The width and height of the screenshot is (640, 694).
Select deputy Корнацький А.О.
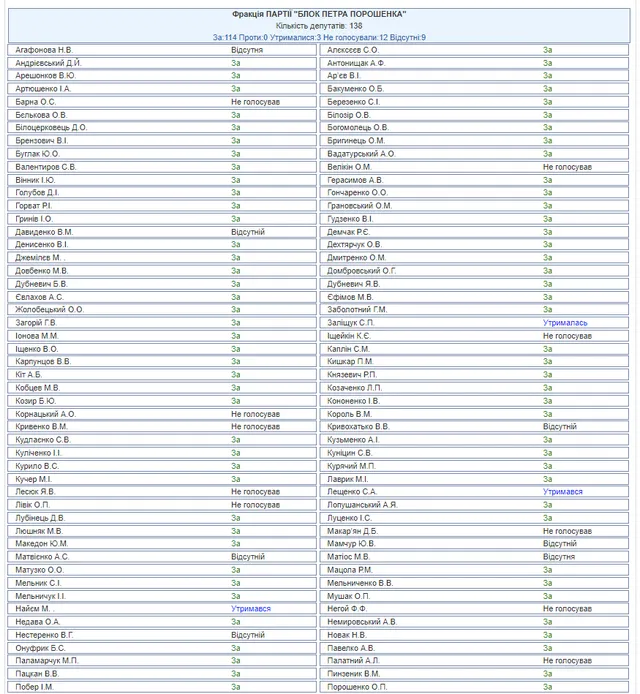click(46, 414)
